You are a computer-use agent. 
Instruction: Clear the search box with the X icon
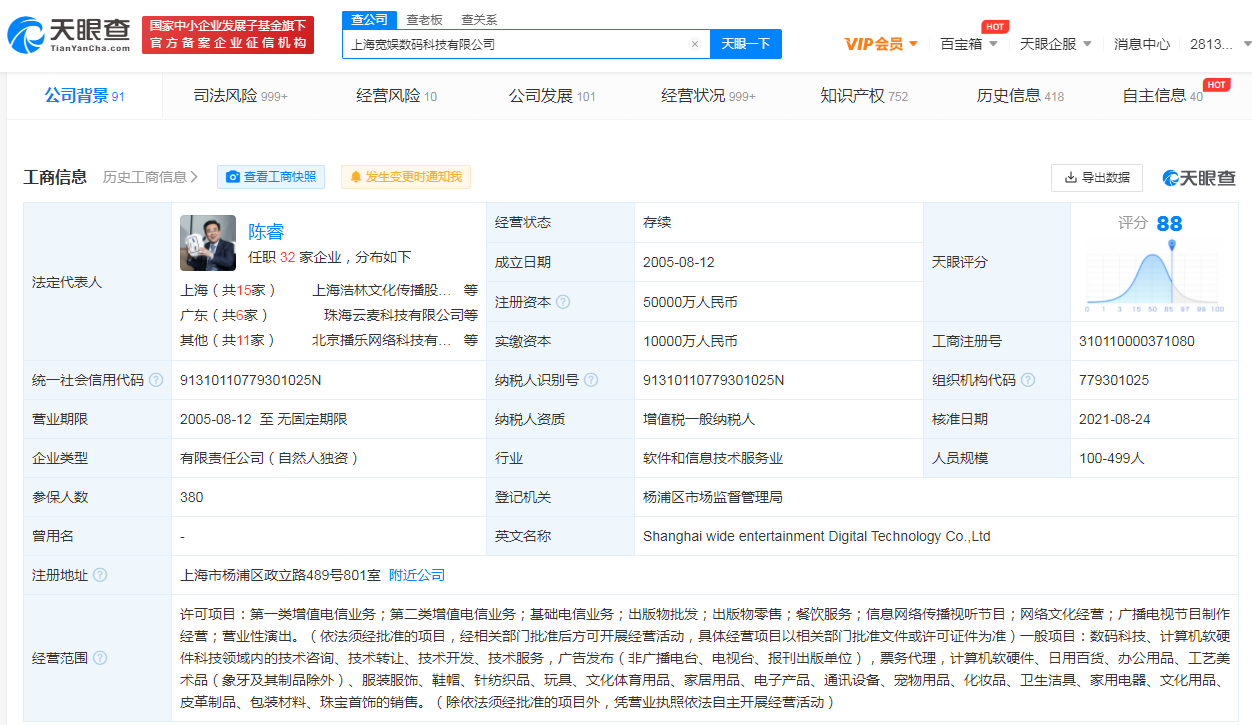pyautogui.click(x=695, y=44)
